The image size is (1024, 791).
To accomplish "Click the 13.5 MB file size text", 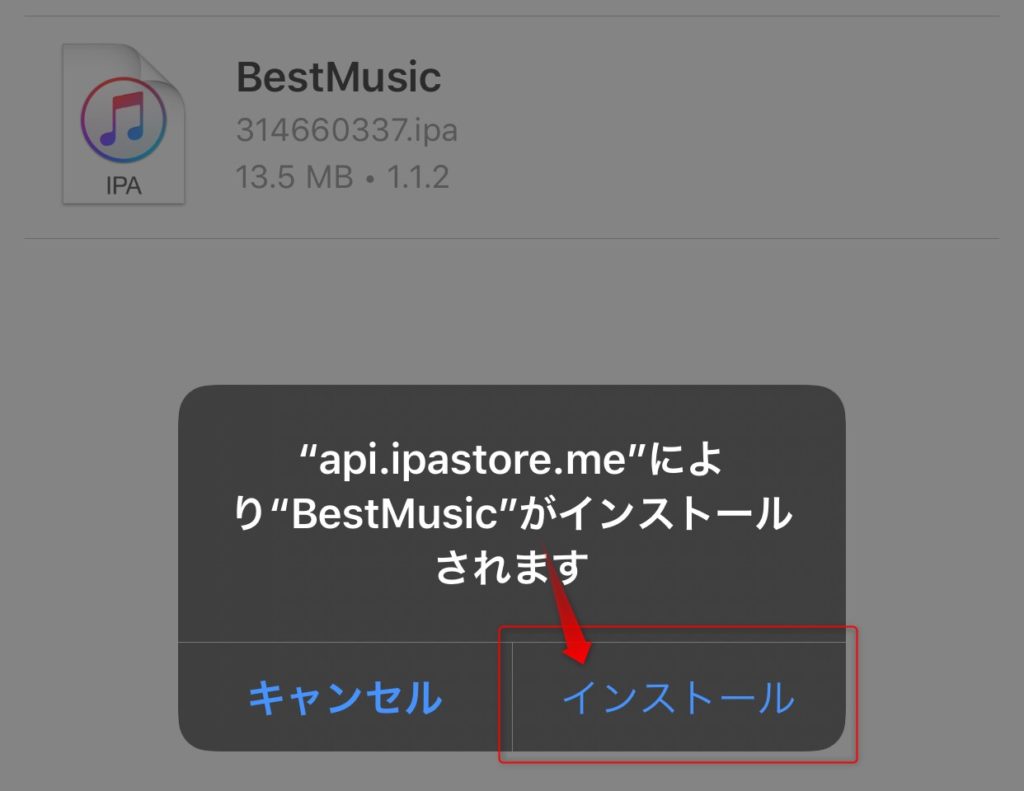I will coord(295,177).
